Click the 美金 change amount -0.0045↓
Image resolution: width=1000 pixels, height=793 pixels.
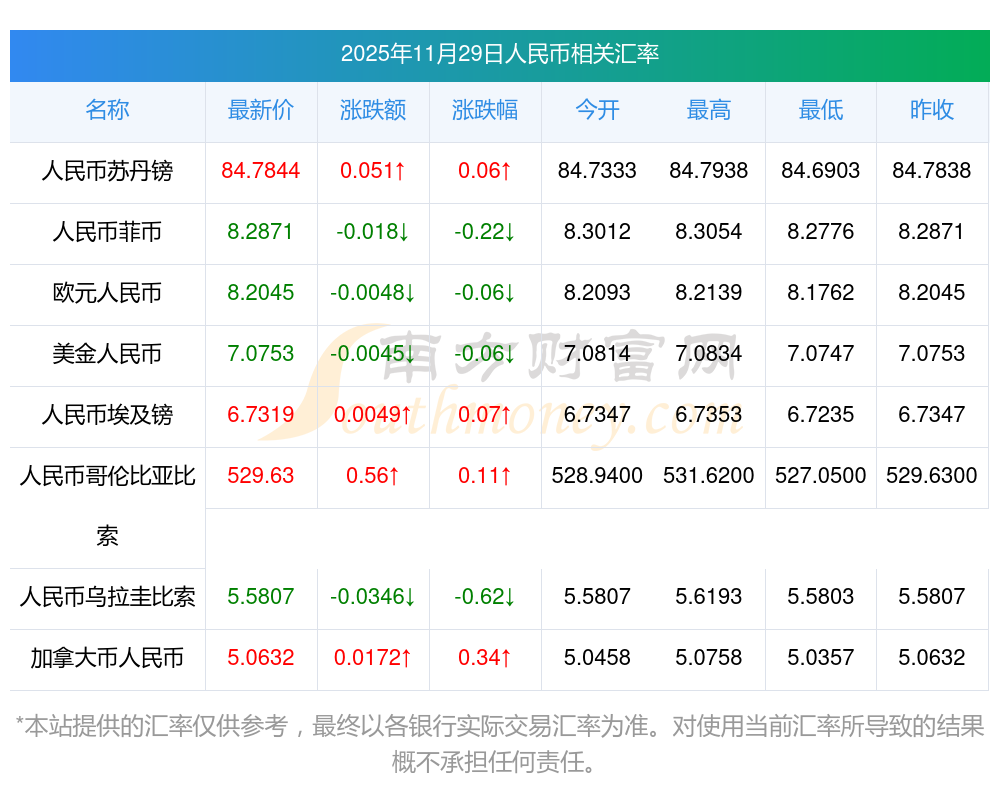point(372,353)
